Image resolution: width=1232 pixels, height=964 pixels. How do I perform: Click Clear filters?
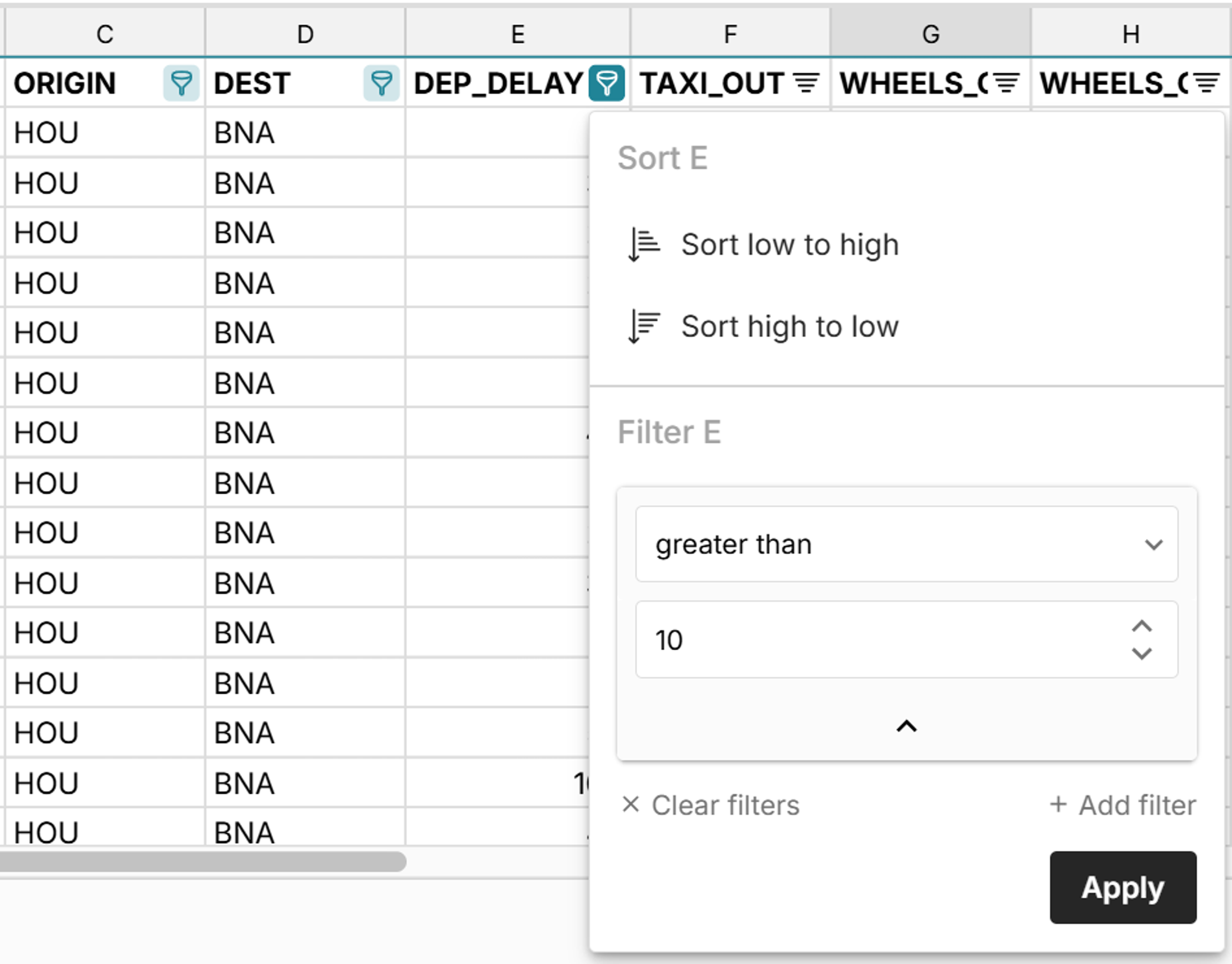[710, 805]
